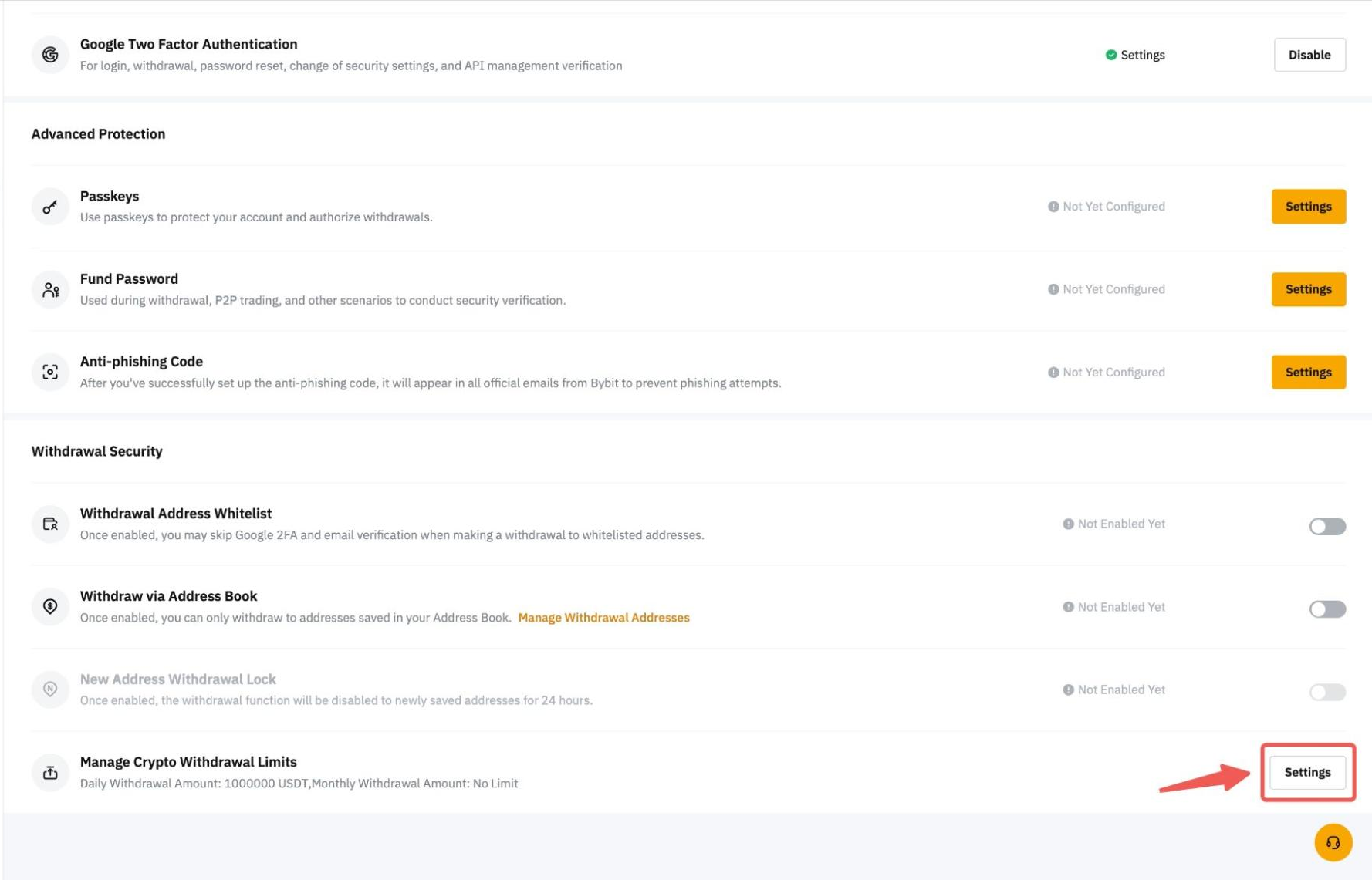Click the Withdrawal Address Whitelist icon
This screenshot has width=1372, height=880.
tap(50, 524)
